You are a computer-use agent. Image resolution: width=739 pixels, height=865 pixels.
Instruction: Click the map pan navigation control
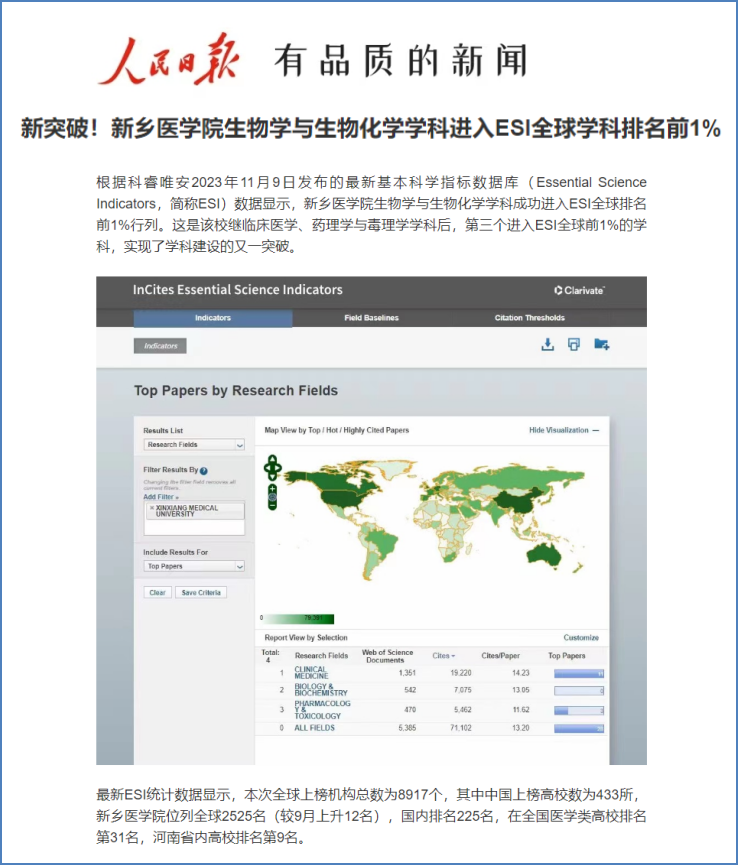pos(271,467)
